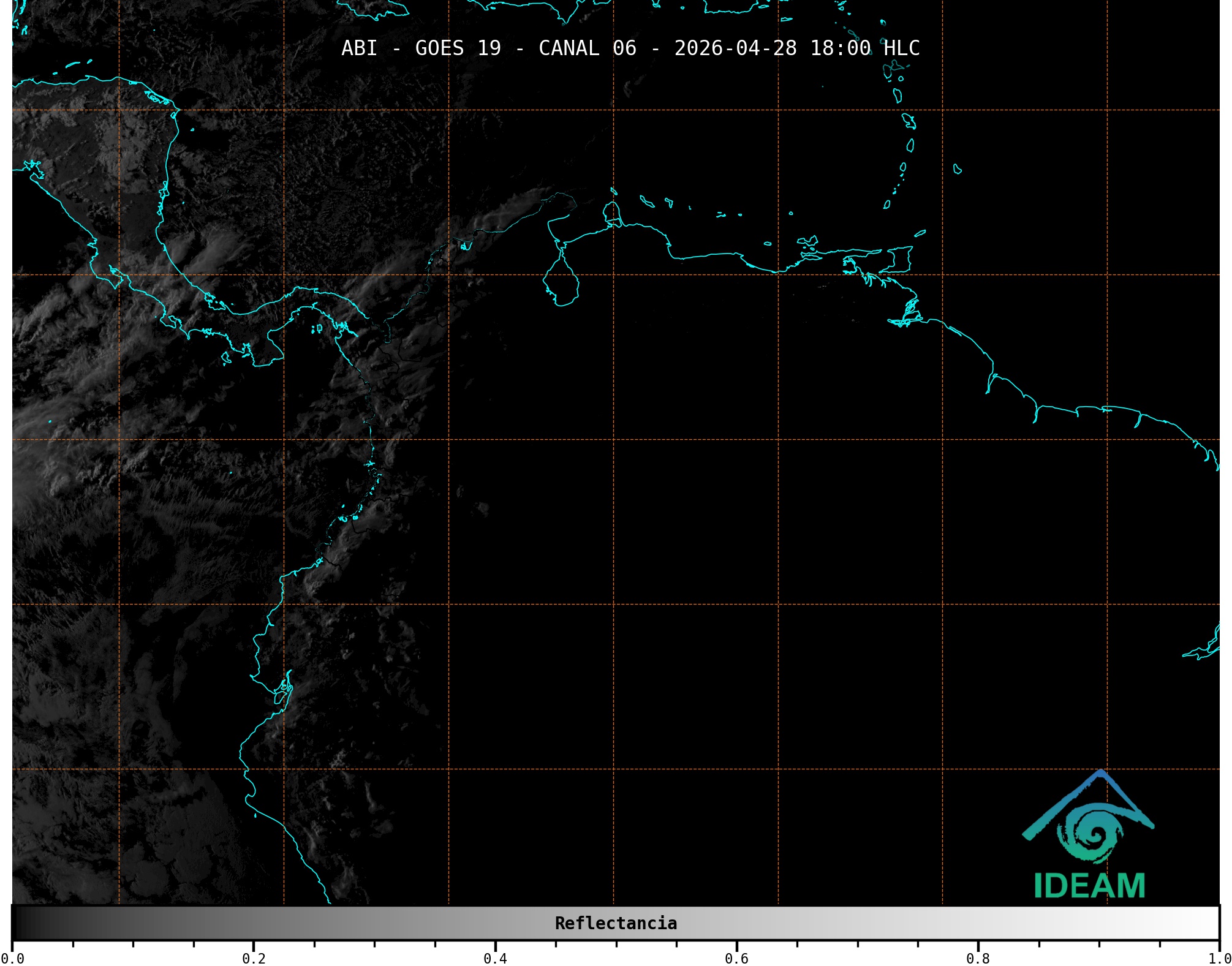Click 'CANAL 06' in the image title
Image resolution: width=1232 pixels, height=966 pixels.
[x=587, y=48]
